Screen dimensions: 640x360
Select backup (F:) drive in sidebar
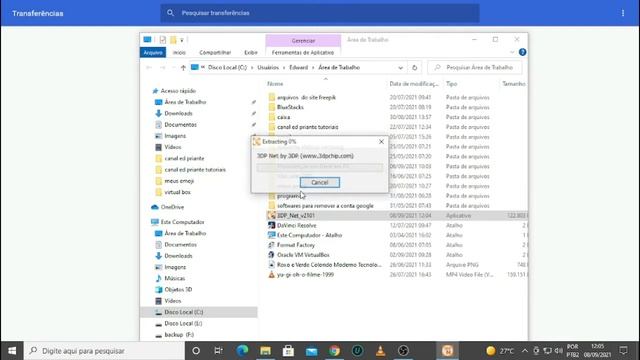point(179,335)
